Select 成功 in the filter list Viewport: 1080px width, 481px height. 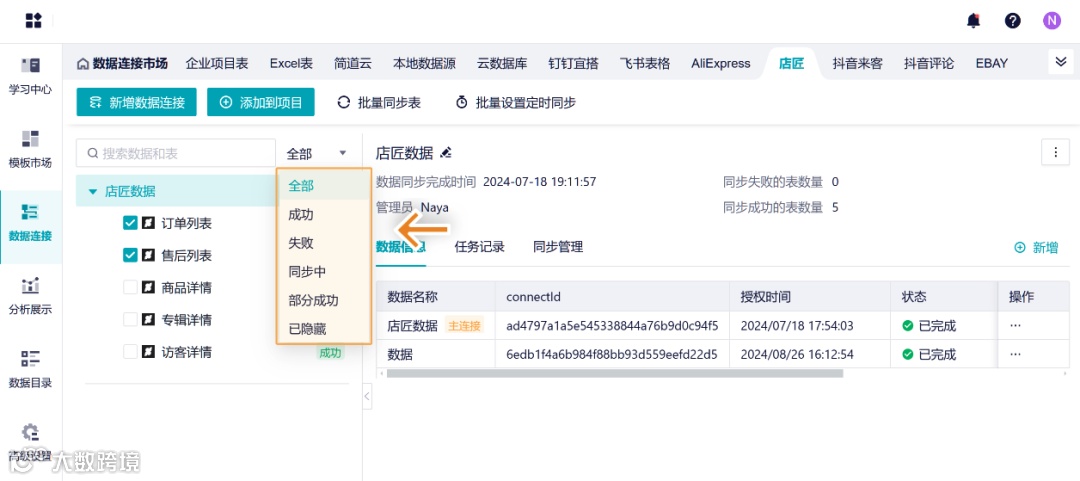pos(324,214)
